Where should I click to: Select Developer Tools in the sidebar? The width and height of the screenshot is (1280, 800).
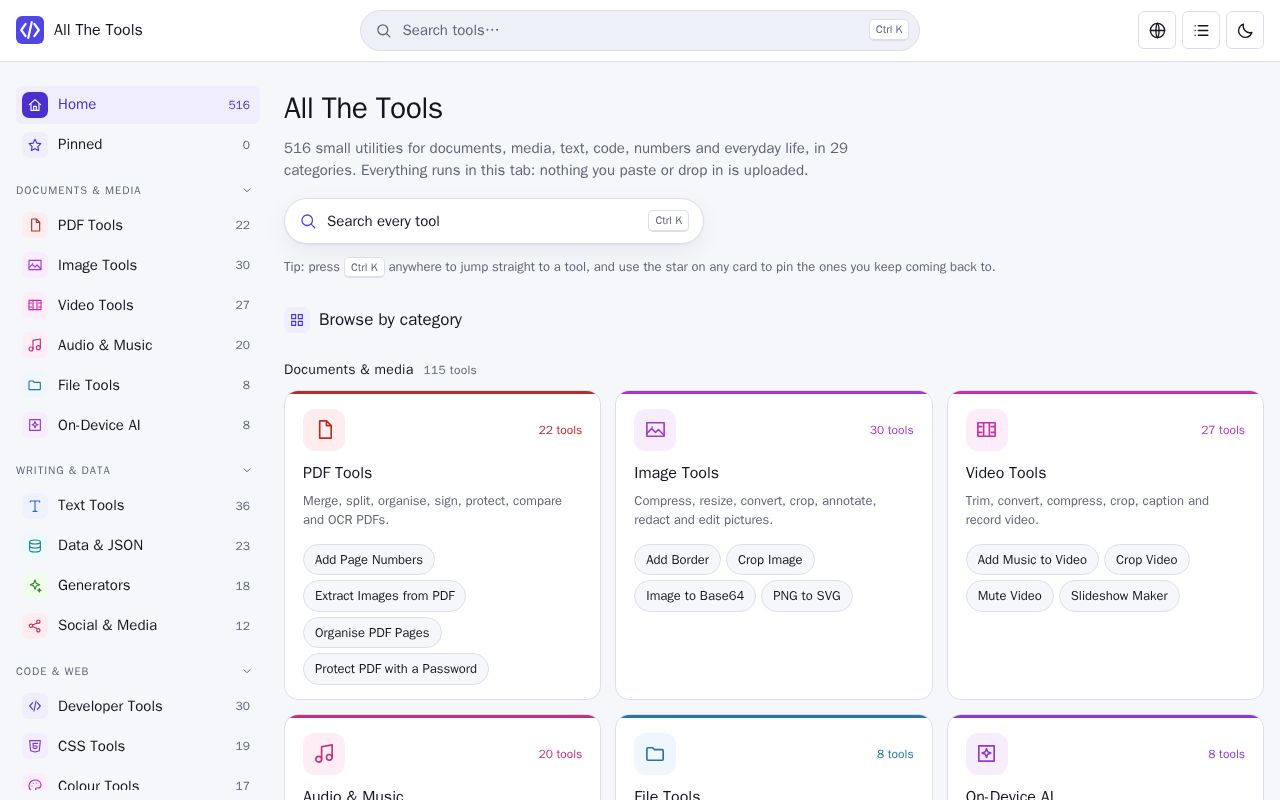pos(138,706)
